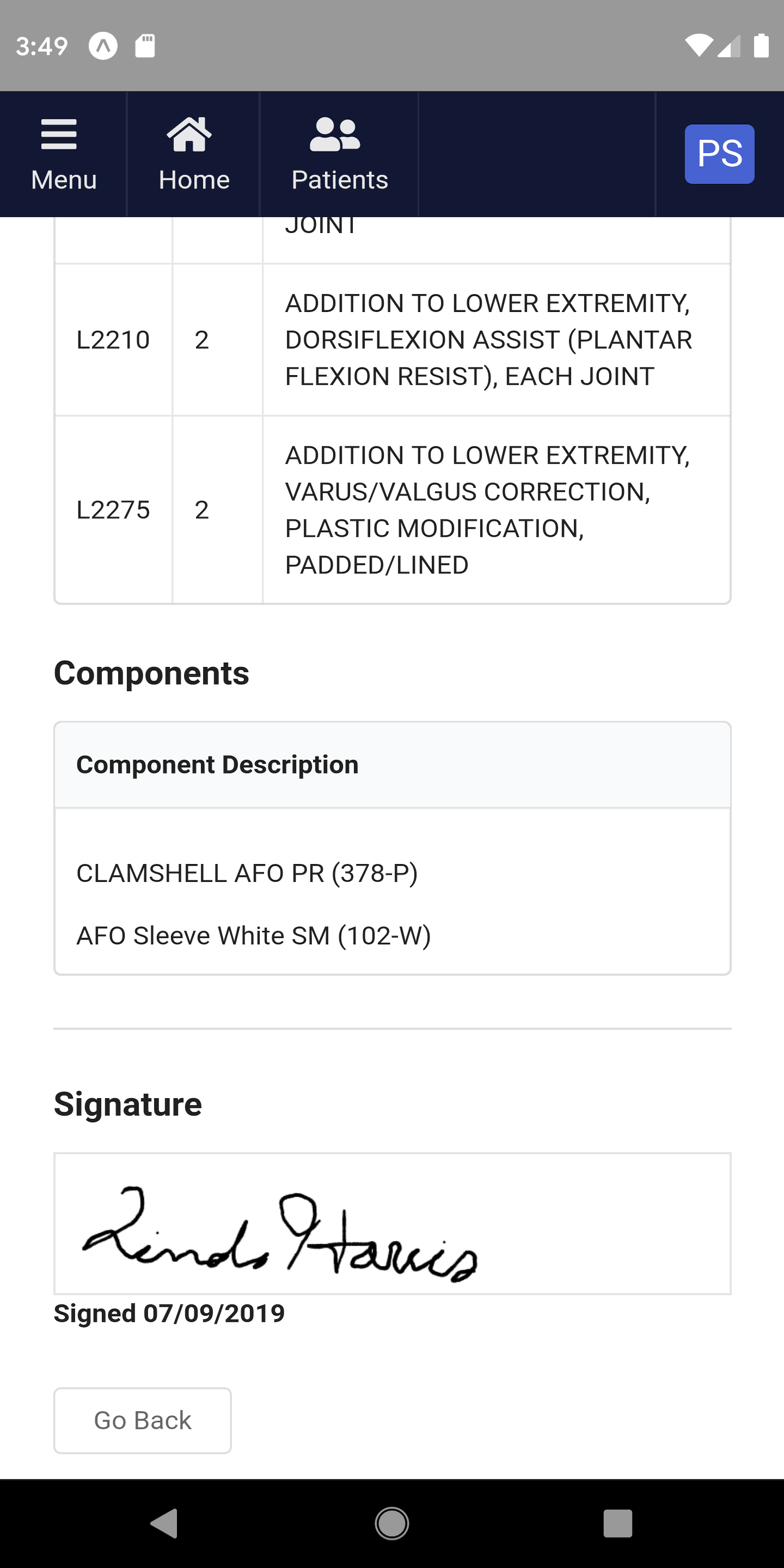Open the hamburger Menu icon
784x1568 pixels.
[x=59, y=134]
